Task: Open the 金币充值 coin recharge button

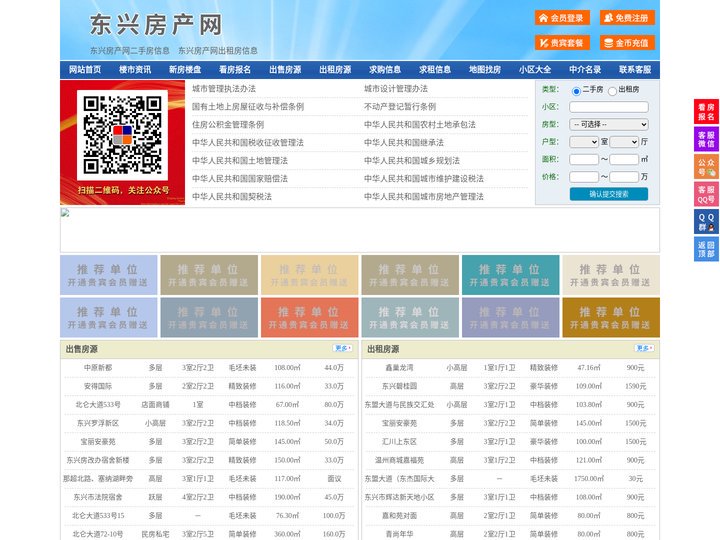Action: click(x=627, y=43)
